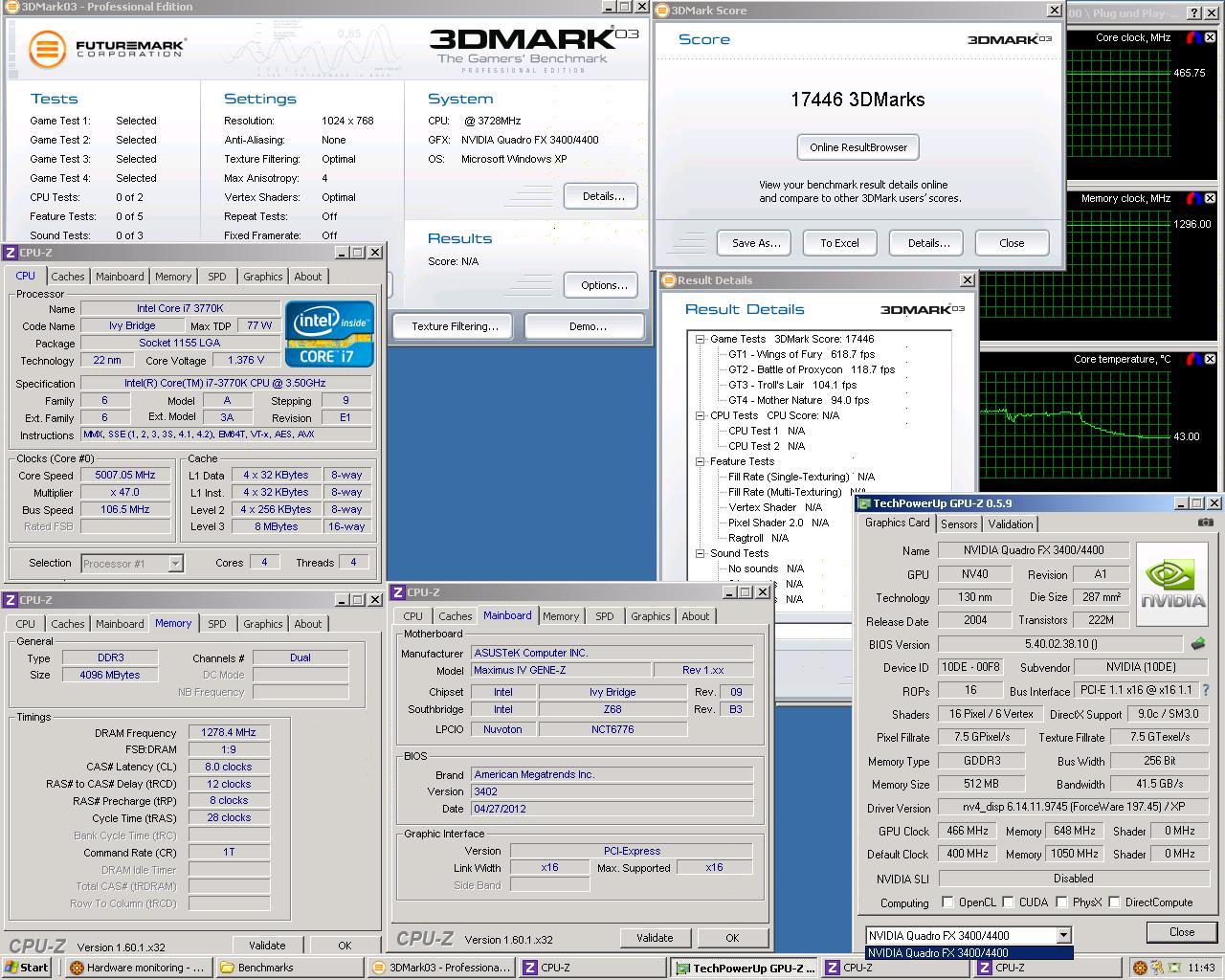Click the DRAM Frequency 1278.4 MHz field
1225x980 pixels.
[229, 732]
